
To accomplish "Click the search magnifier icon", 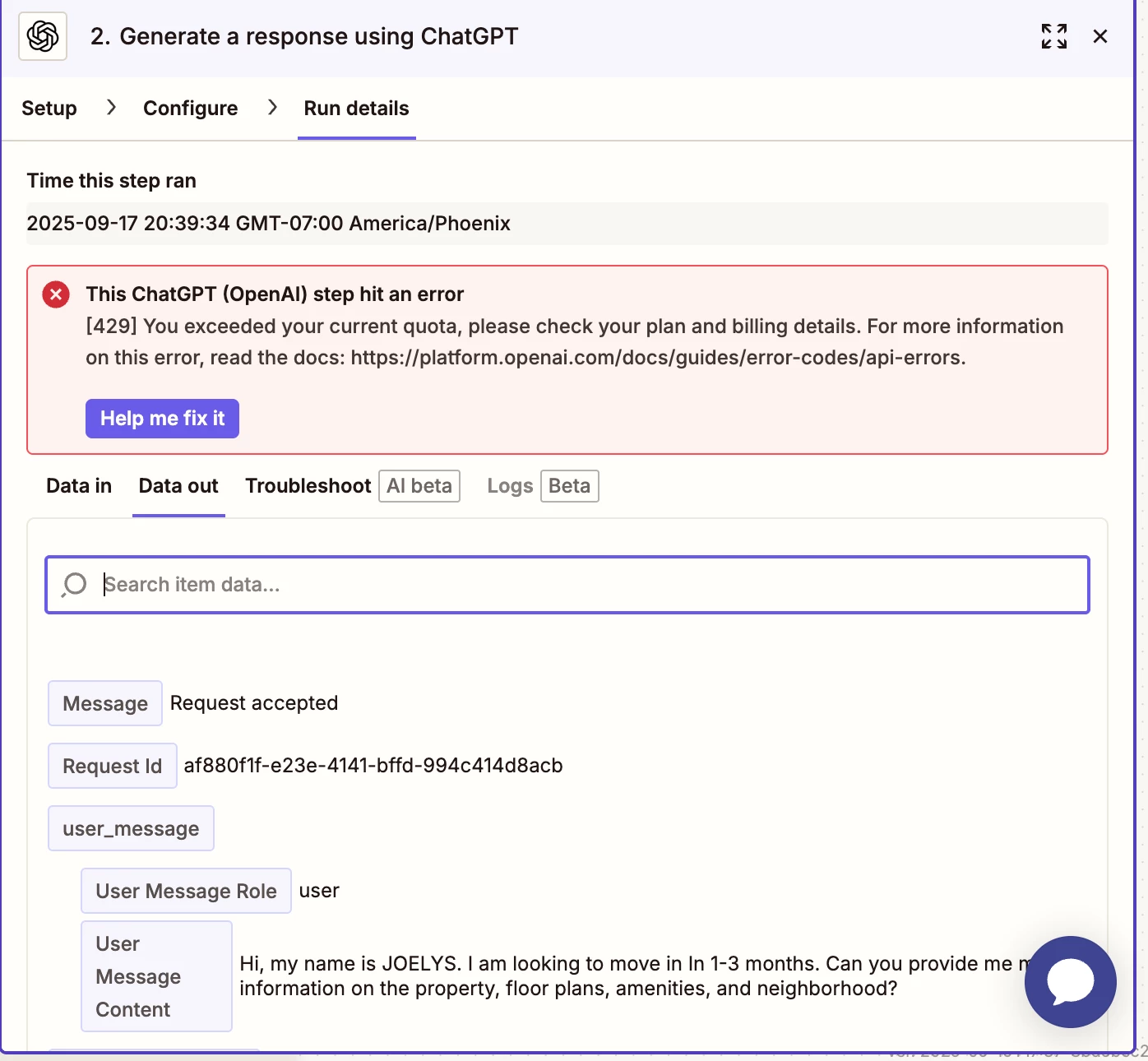I will [x=74, y=585].
